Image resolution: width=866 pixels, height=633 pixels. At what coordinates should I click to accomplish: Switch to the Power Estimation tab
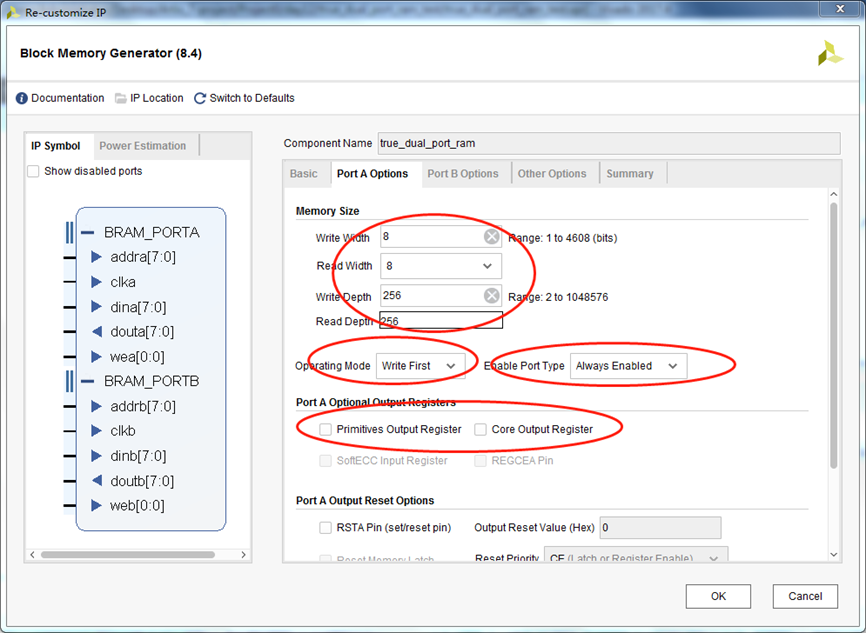pos(142,146)
